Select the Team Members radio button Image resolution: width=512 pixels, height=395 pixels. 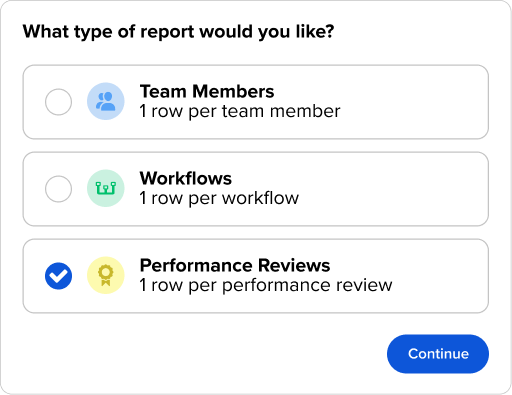coord(58,102)
